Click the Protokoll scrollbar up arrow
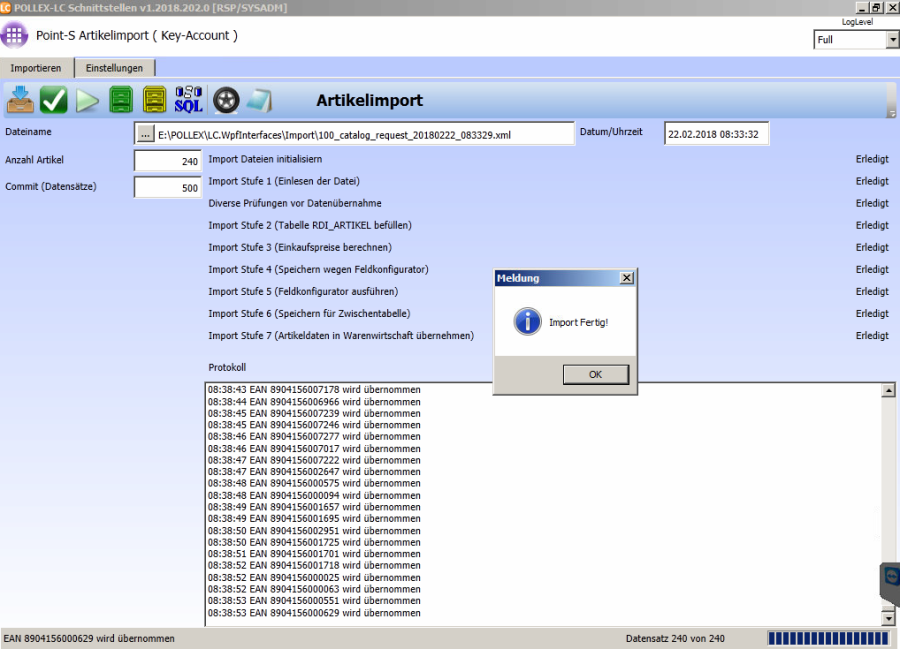900x649 pixels. pos(888,391)
